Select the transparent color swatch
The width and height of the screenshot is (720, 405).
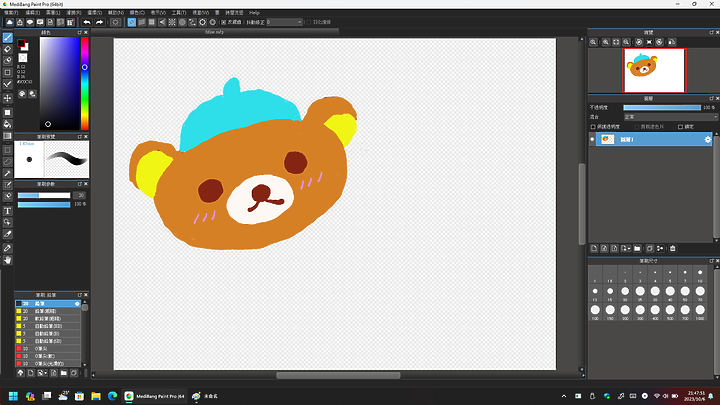(x=23, y=58)
